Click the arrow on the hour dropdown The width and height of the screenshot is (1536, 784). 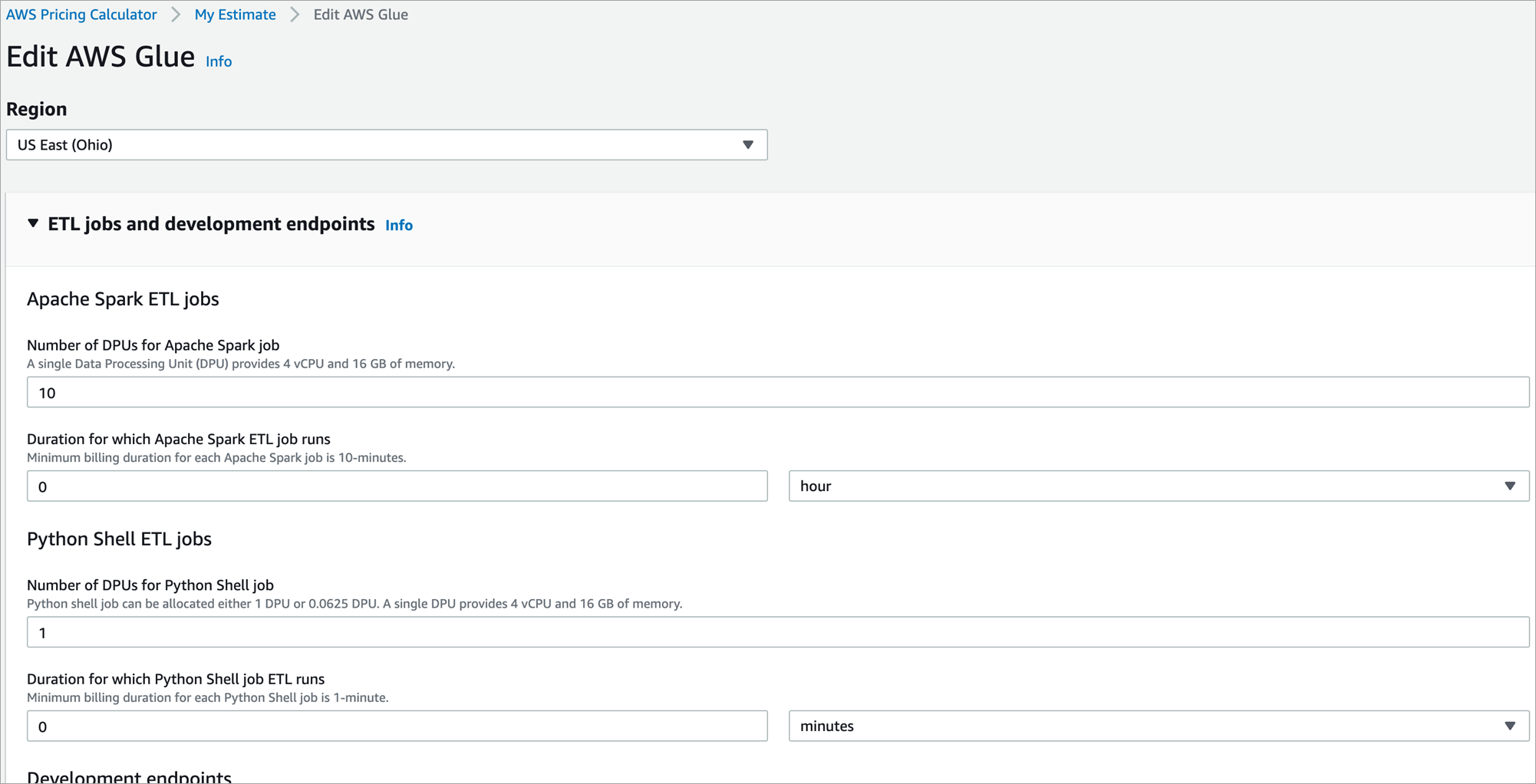1510,486
